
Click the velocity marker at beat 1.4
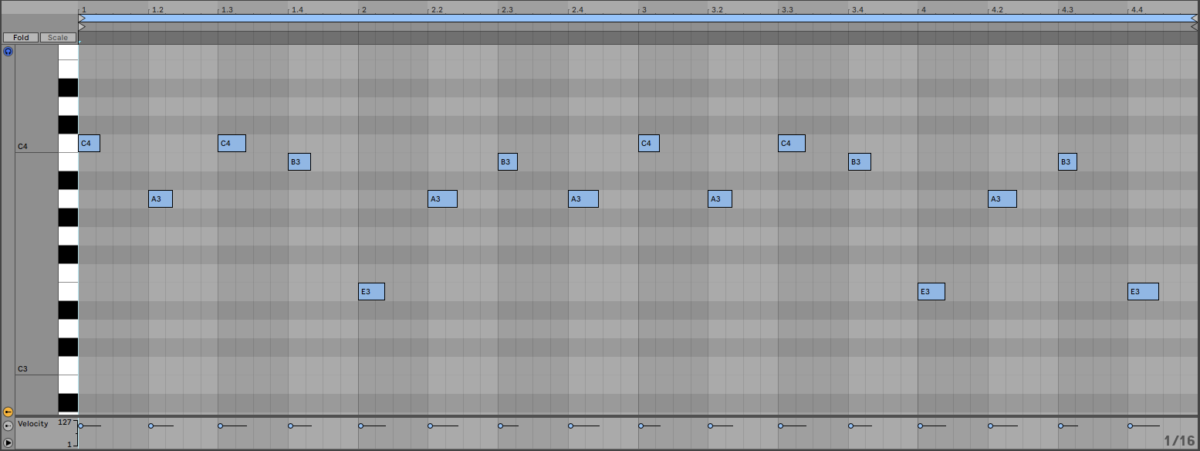[291, 426]
